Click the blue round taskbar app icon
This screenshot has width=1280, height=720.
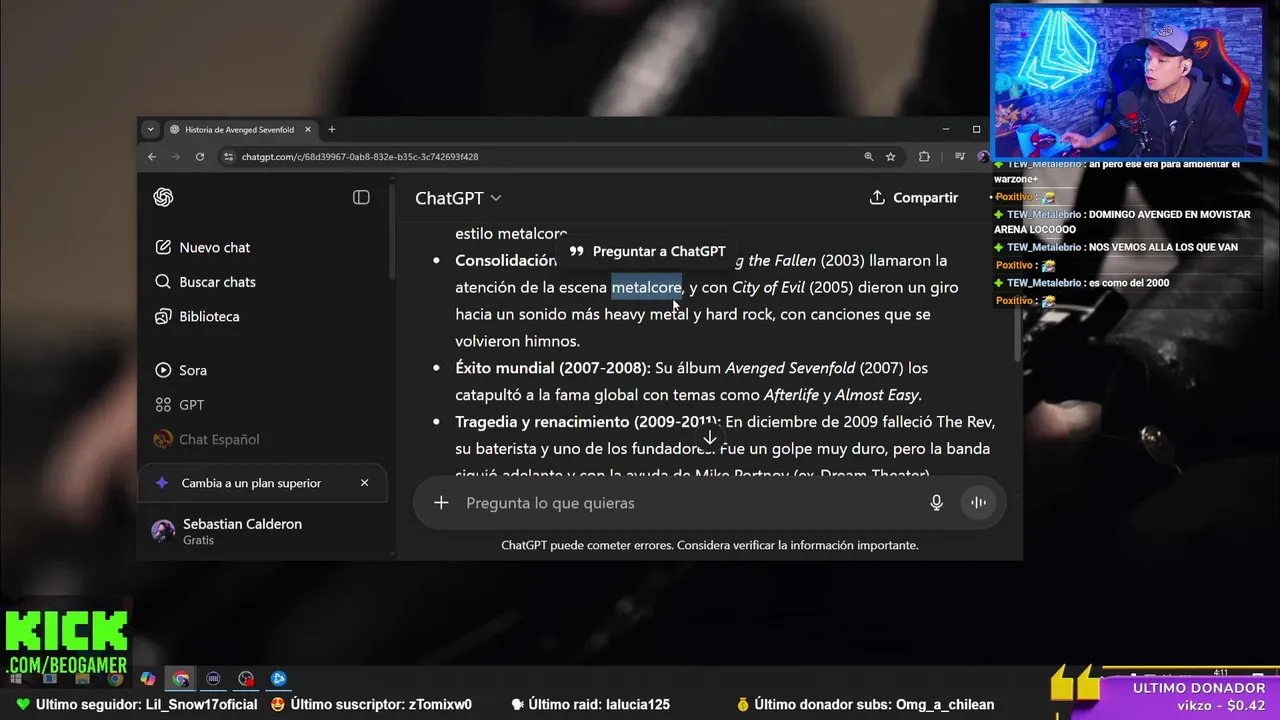pos(279,679)
